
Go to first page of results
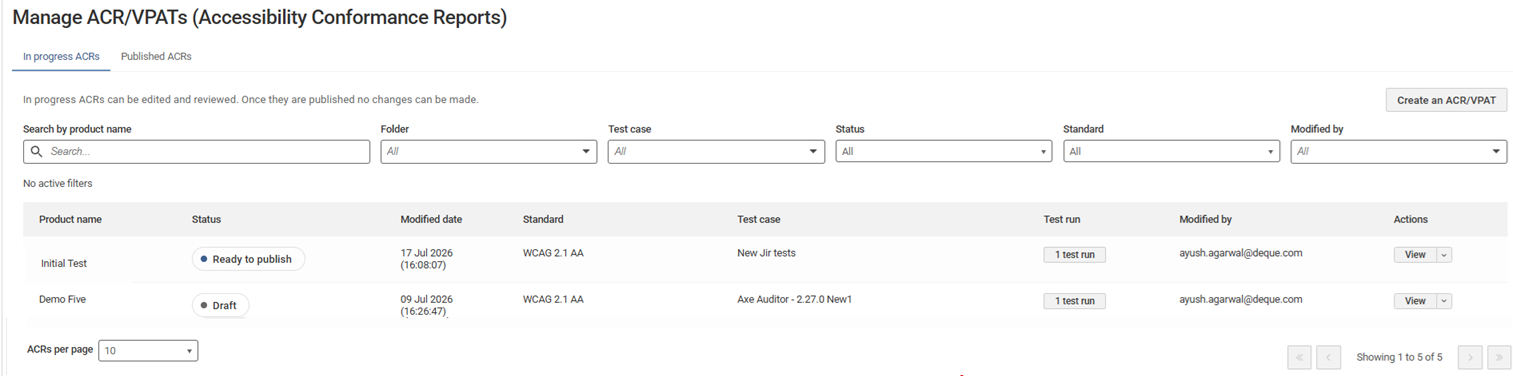(1299, 357)
